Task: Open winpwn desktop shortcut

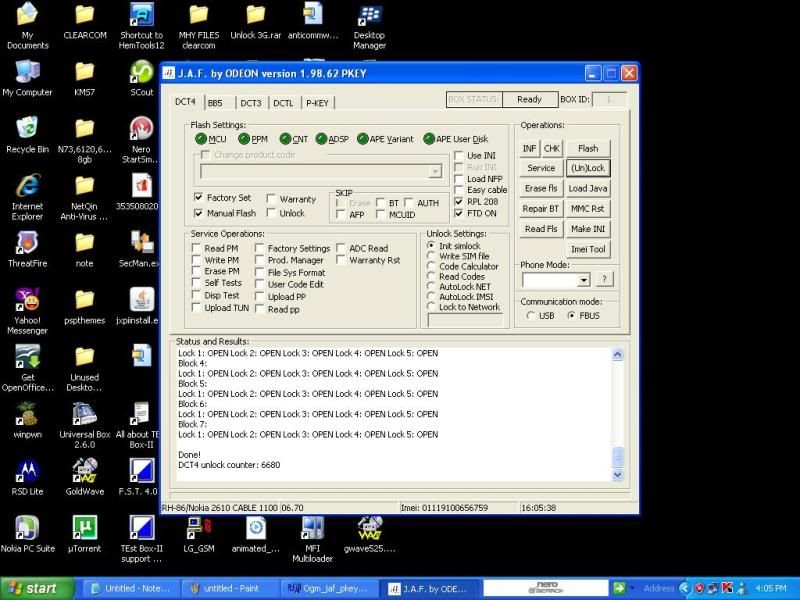Action: [x=28, y=420]
